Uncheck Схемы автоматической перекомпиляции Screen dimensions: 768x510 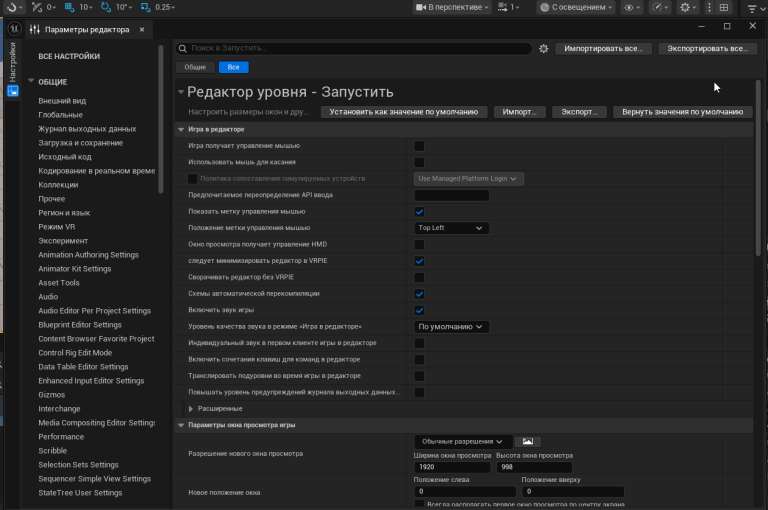(x=419, y=294)
